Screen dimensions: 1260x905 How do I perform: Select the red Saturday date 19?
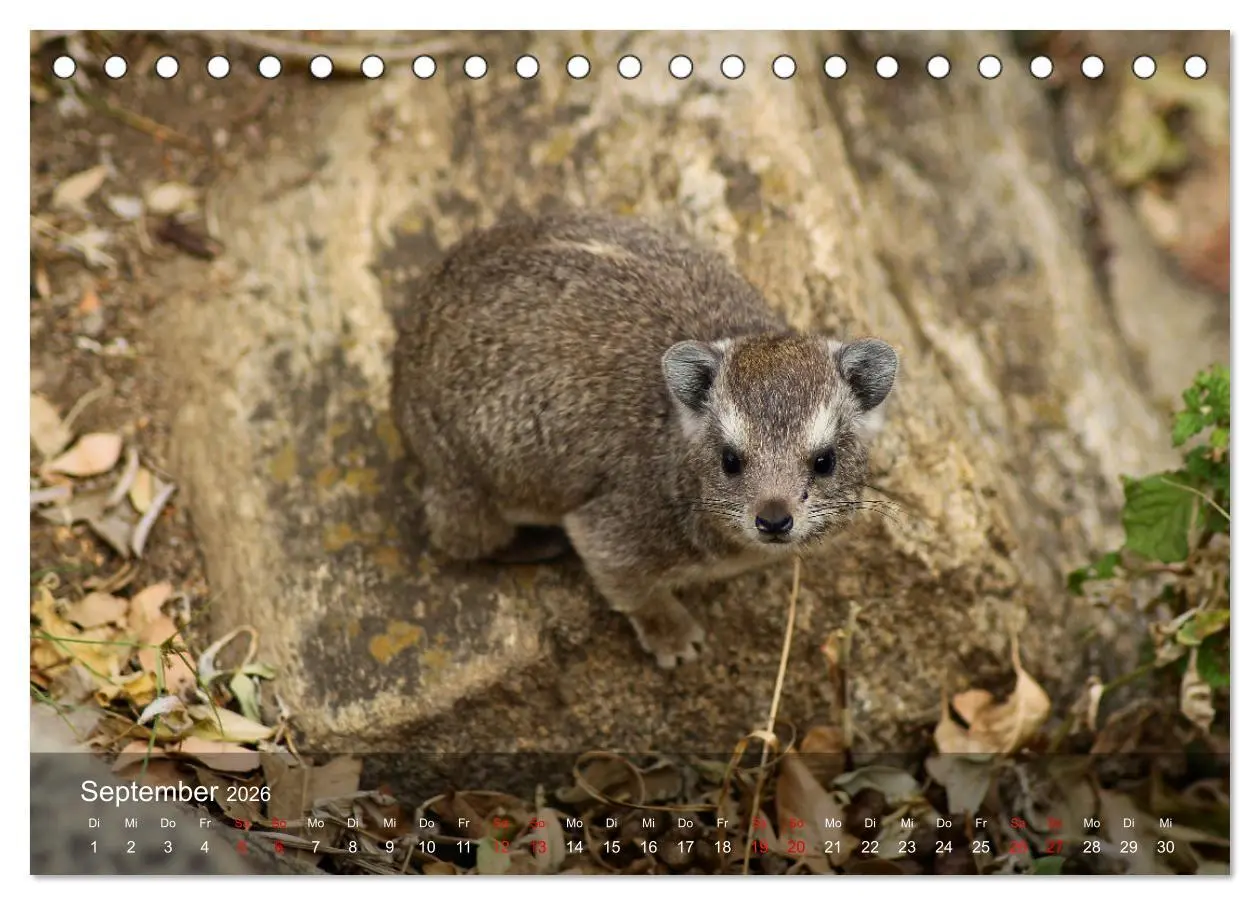tap(760, 847)
